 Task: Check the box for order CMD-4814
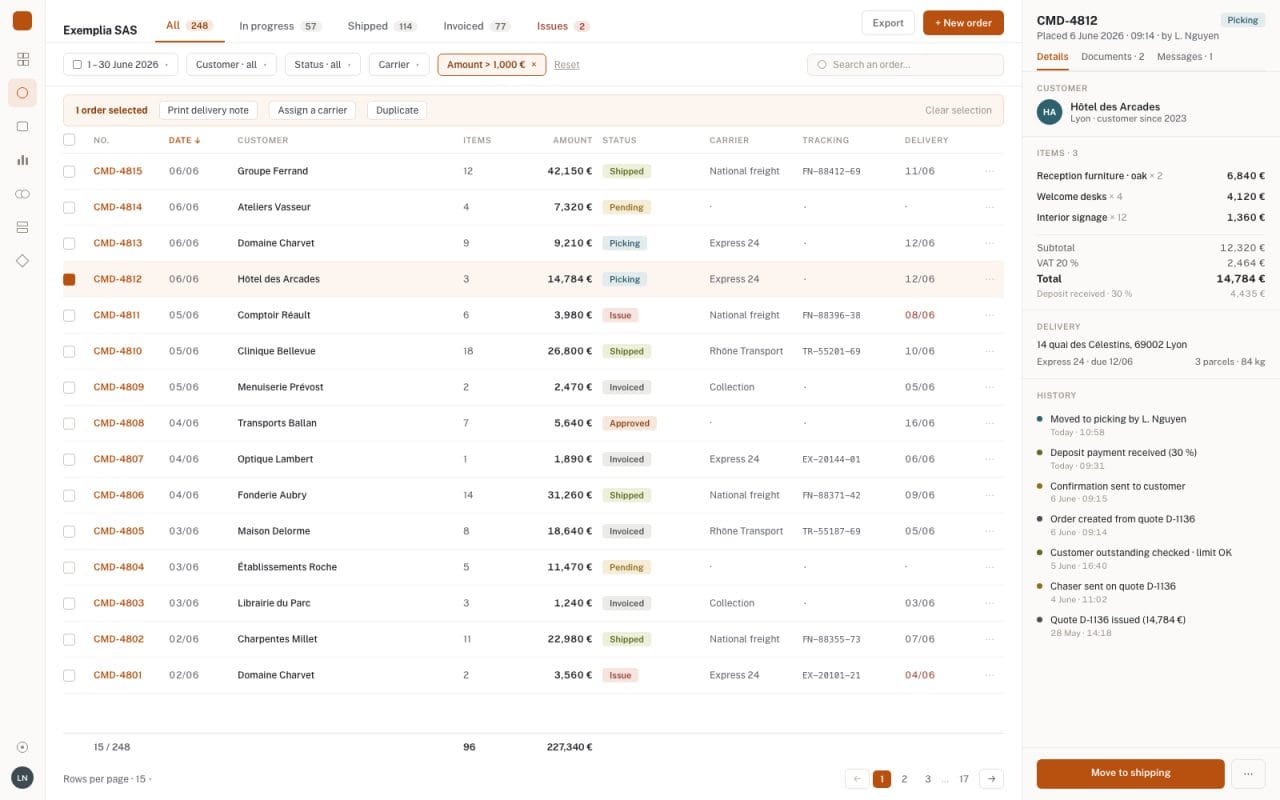(69, 207)
